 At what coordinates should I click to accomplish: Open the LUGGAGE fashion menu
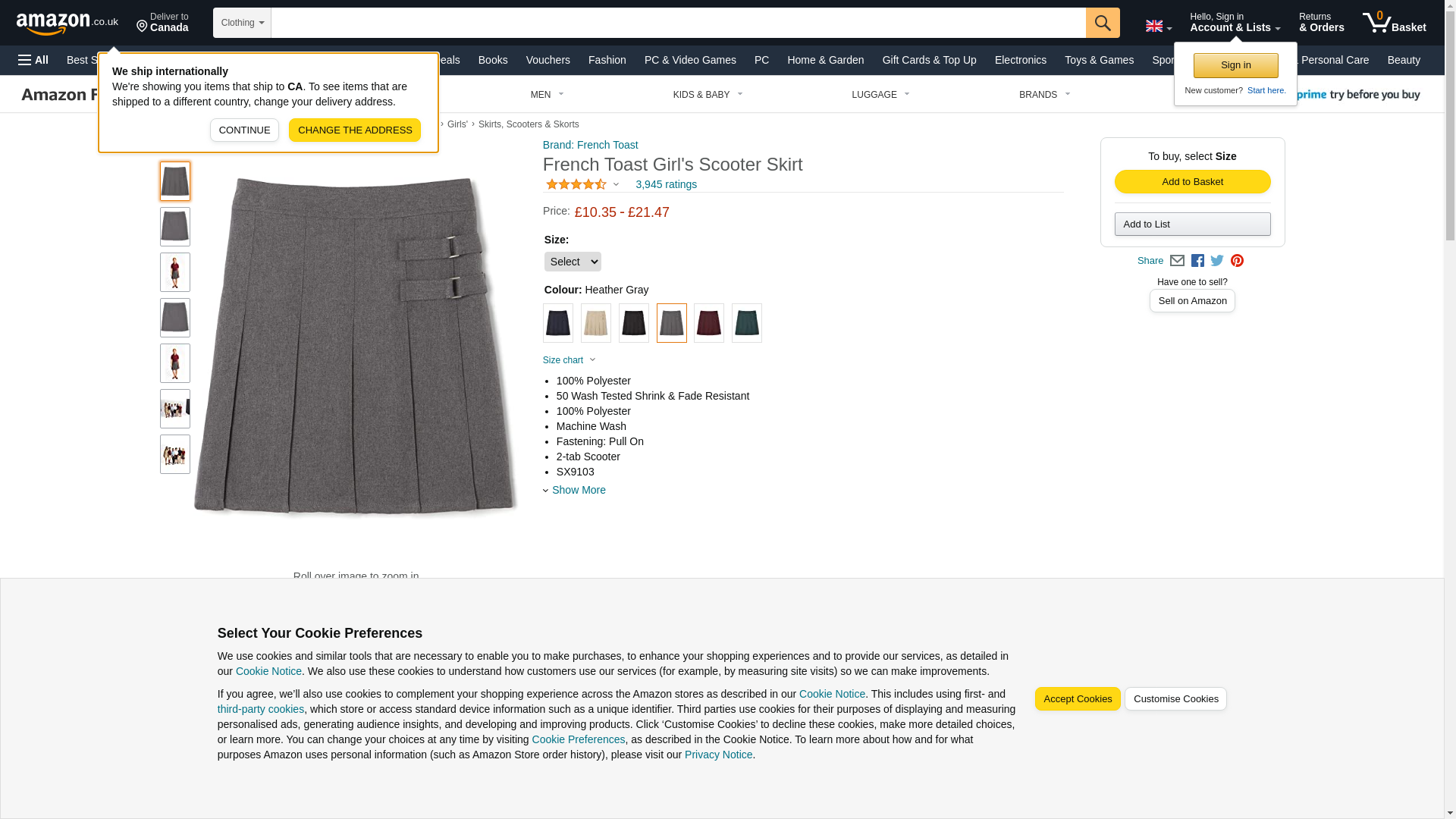click(x=880, y=95)
